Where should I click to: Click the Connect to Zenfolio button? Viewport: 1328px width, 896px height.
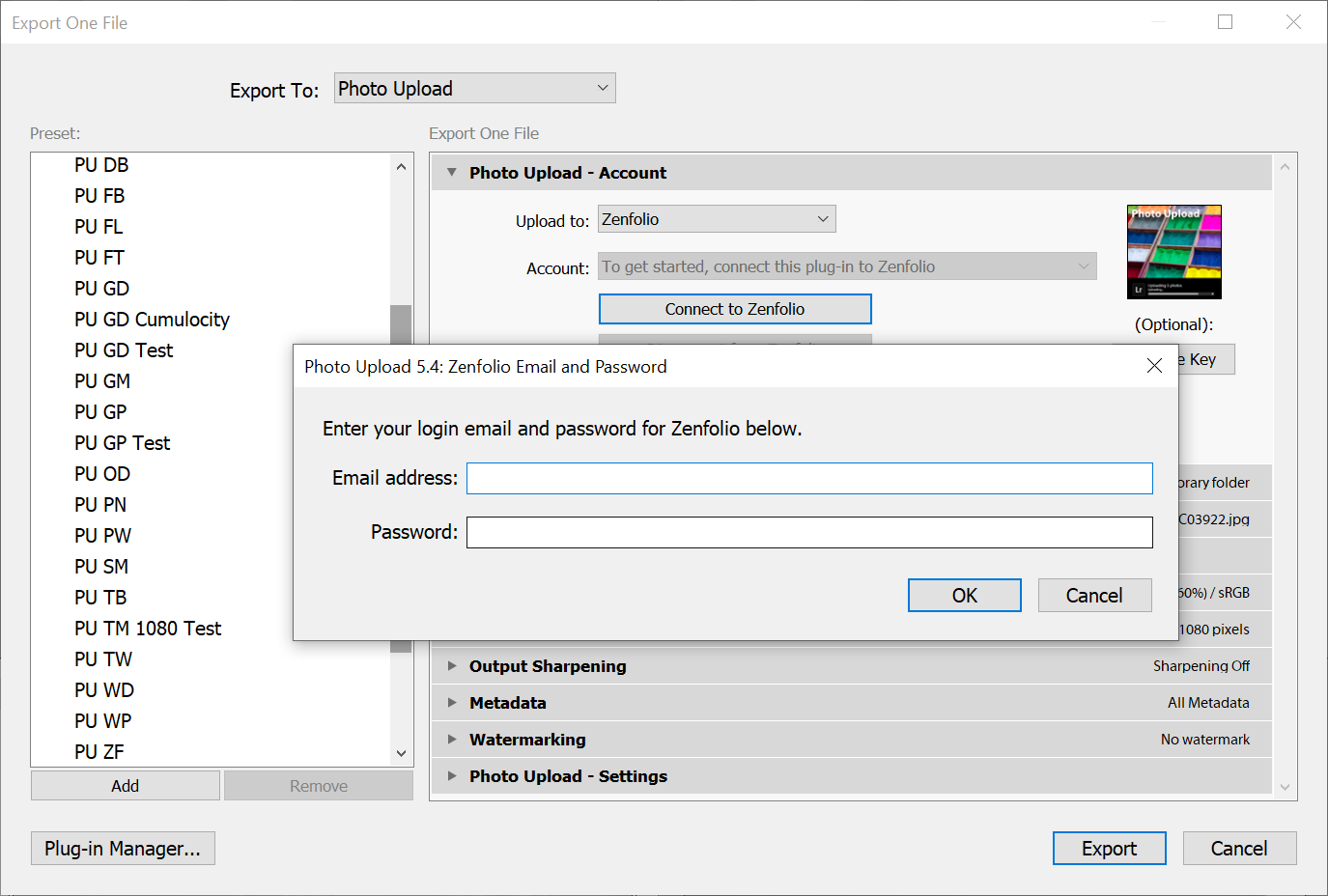735,309
